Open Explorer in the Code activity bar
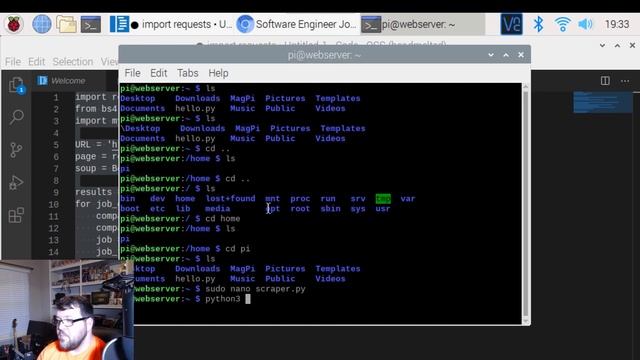Screen dimensions: 640x360 [x=16, y=85]
